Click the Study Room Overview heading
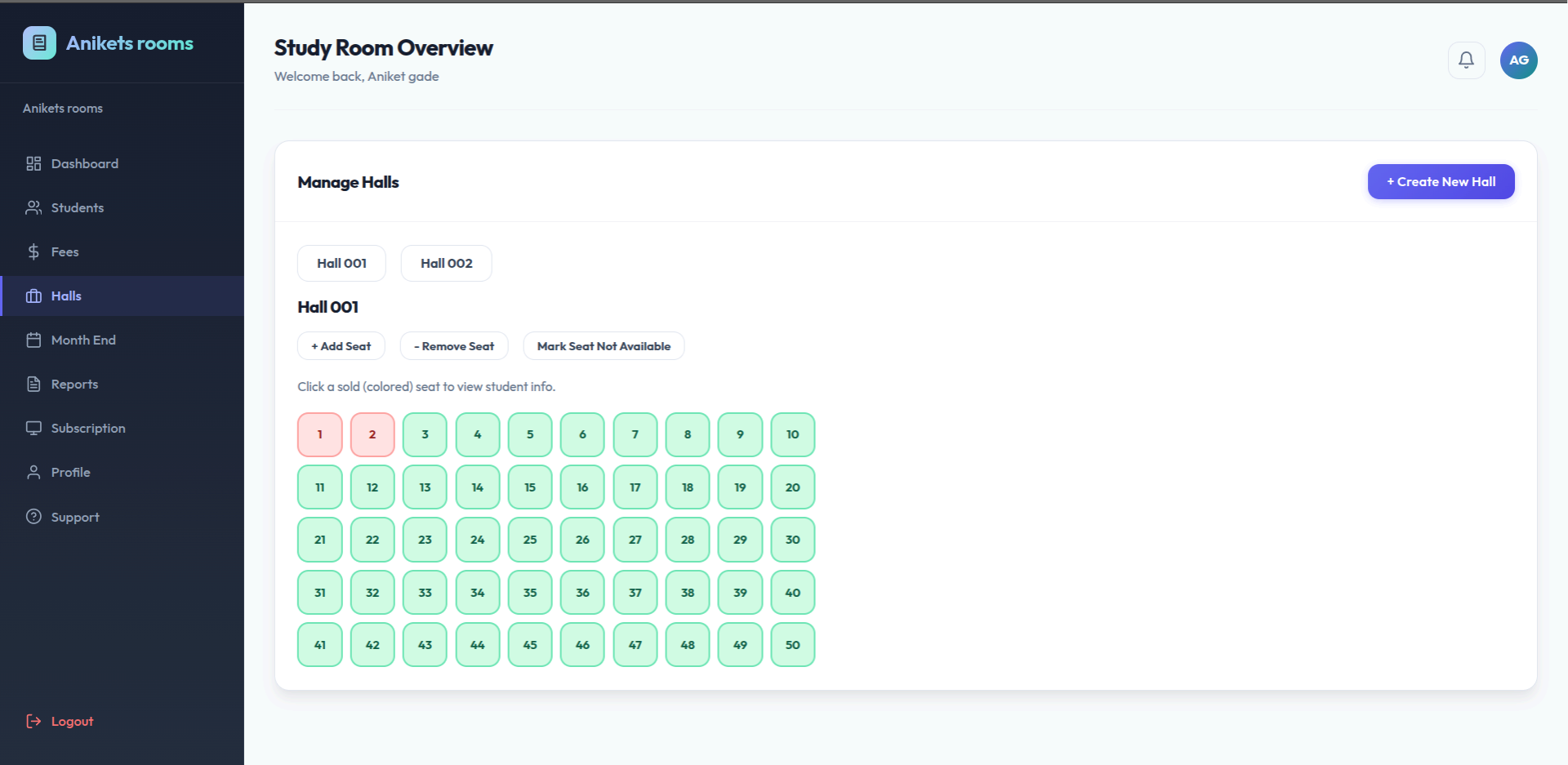1568x765 pixels. (383, 48)
